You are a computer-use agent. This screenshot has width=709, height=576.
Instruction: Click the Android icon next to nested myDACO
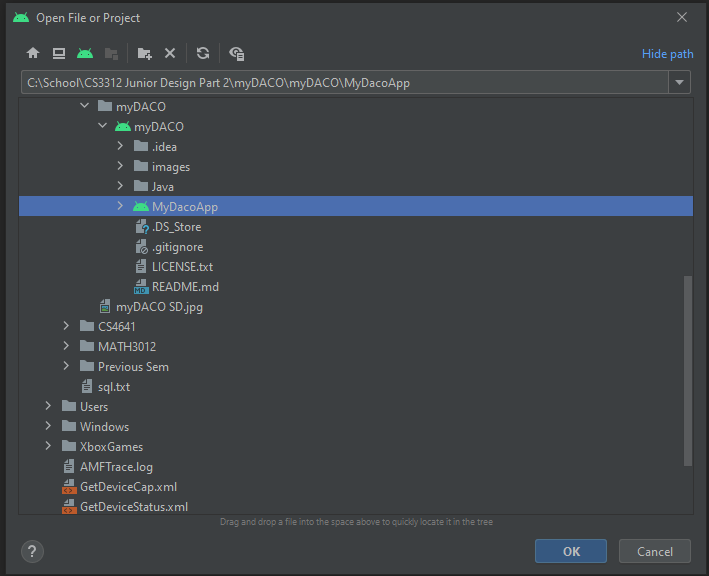(123, 127)
